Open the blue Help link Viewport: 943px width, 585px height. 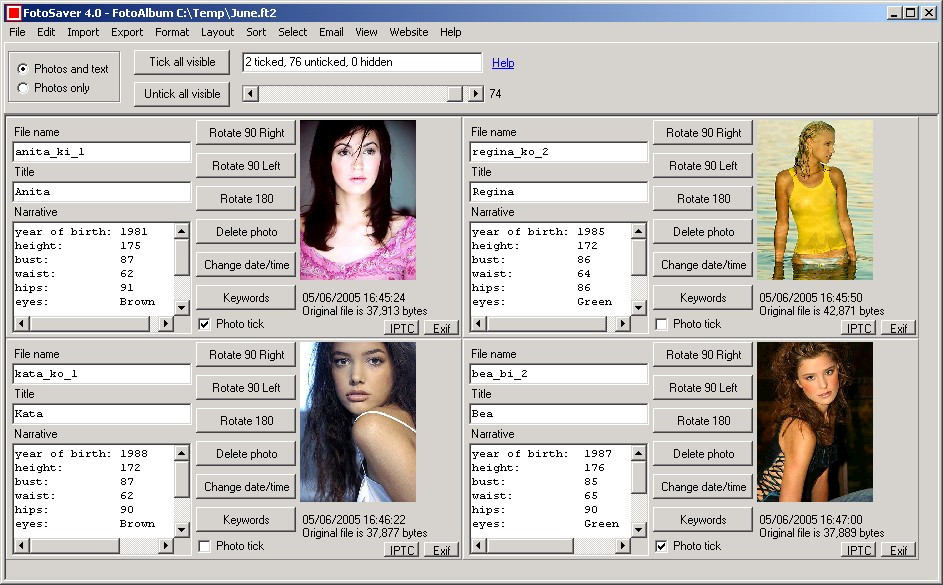(x=503, y=63)
